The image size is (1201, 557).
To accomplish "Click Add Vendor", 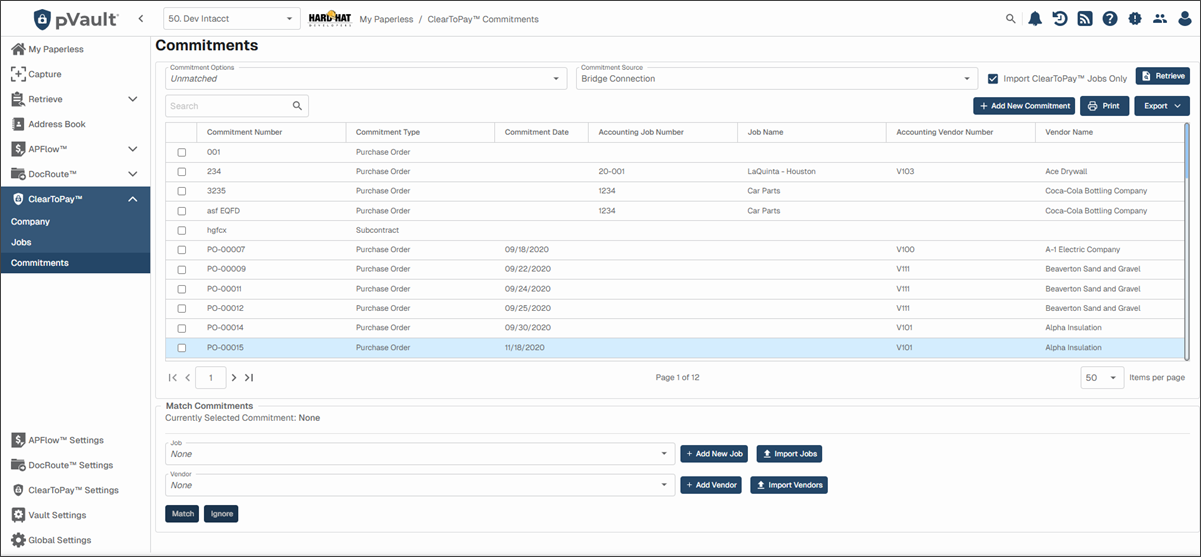I will click(711, 485).
